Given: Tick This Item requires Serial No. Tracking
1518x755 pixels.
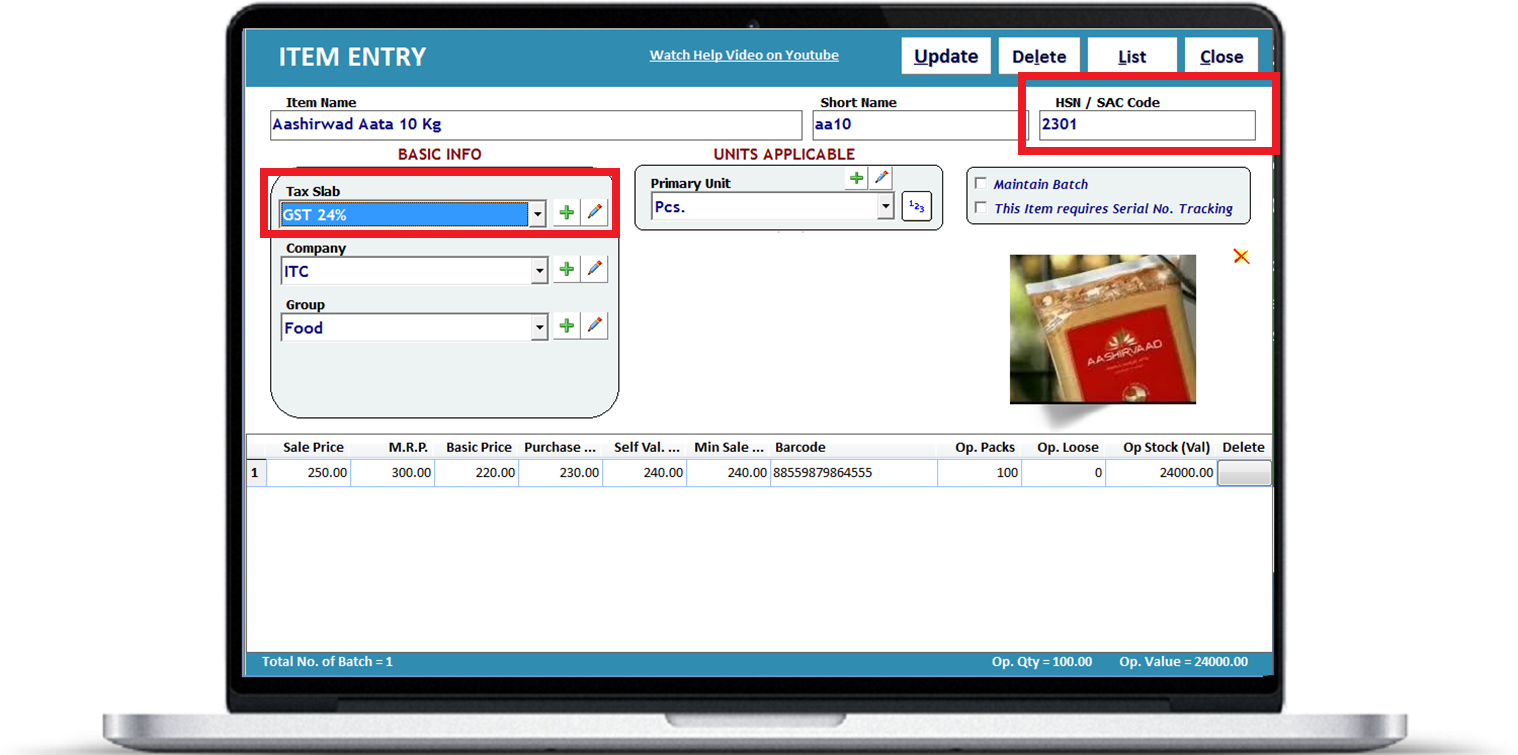Looking at the screenshot, I should pyautogui.click(x=981, y=208).
